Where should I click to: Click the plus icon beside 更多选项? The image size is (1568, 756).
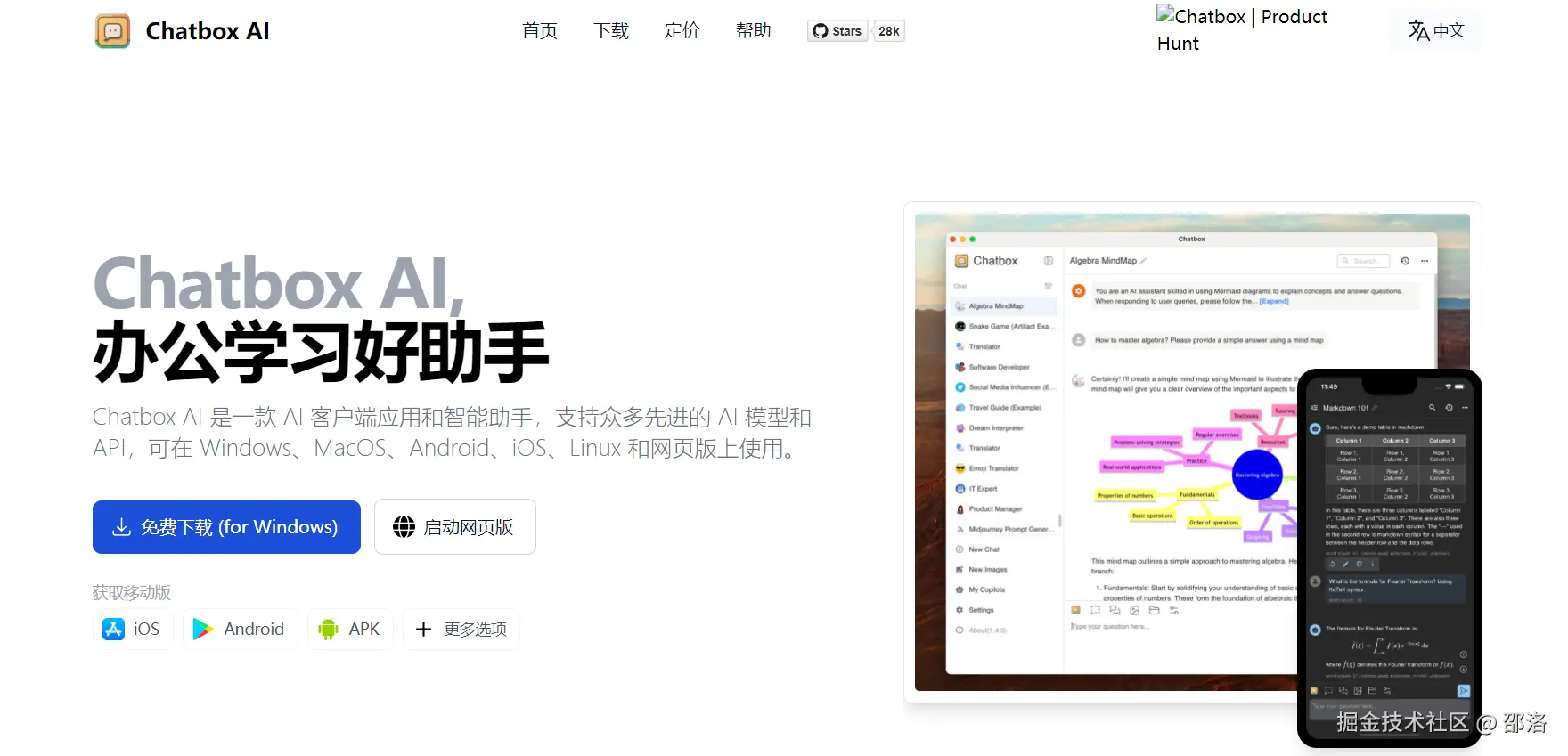tap(424, 629)
